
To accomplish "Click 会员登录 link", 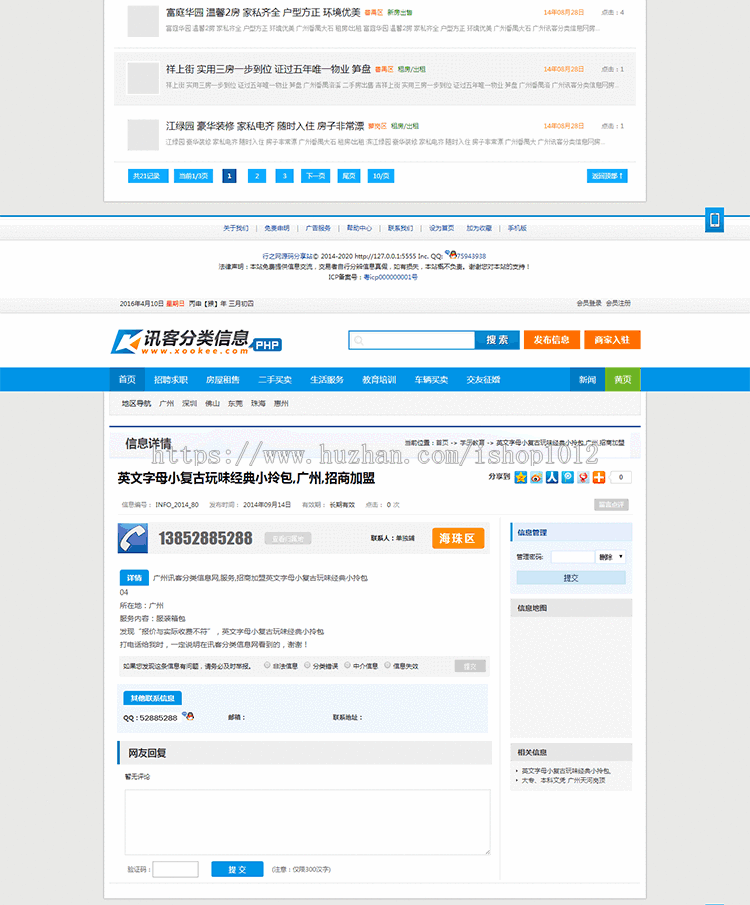I will [588, 303].
